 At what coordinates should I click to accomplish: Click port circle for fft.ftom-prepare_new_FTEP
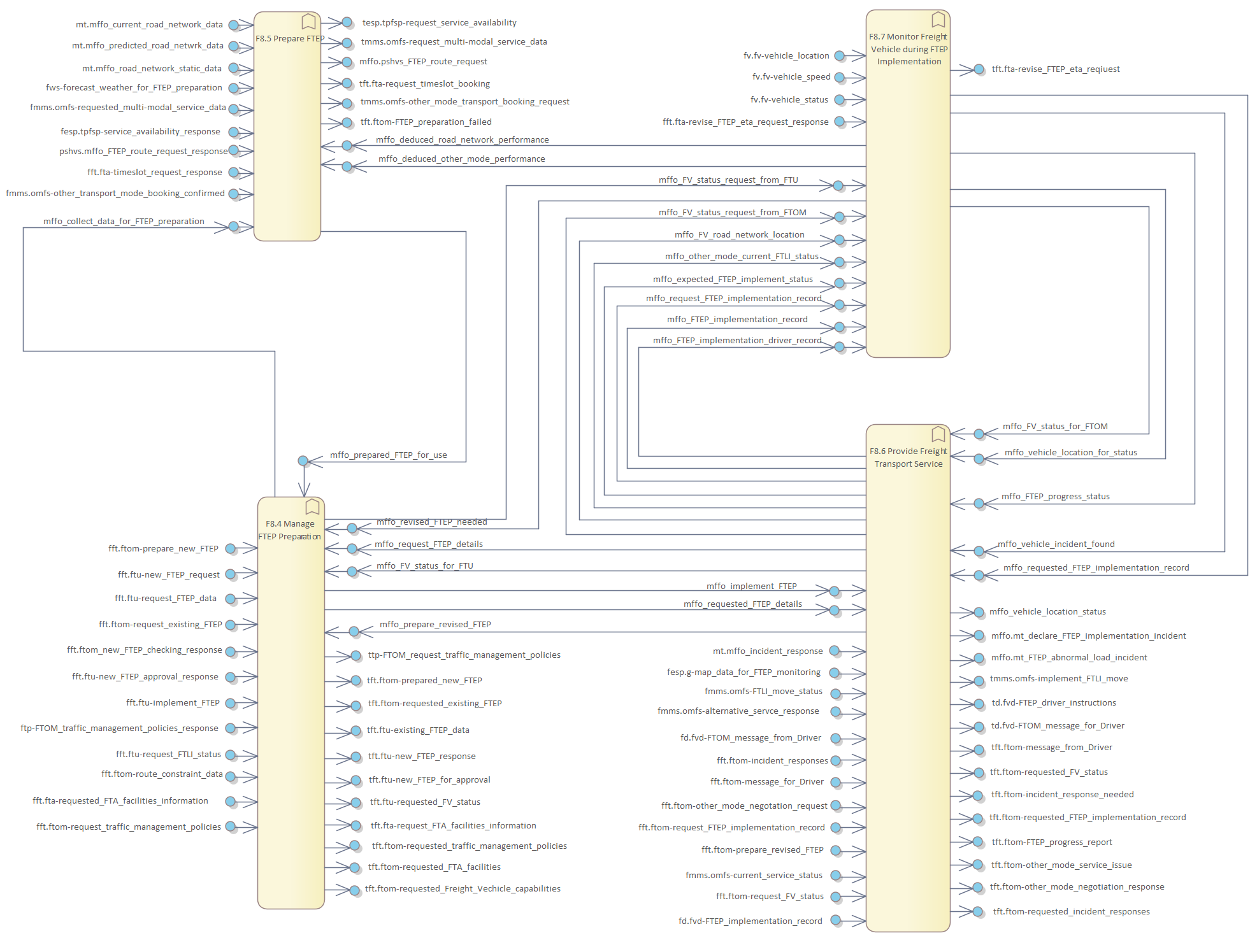(231, 548)
